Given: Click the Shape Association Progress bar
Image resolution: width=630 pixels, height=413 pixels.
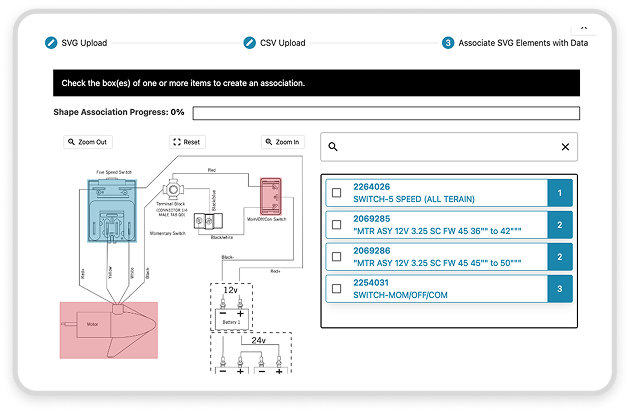Looking at the screenshot, I should coord(385,113).
